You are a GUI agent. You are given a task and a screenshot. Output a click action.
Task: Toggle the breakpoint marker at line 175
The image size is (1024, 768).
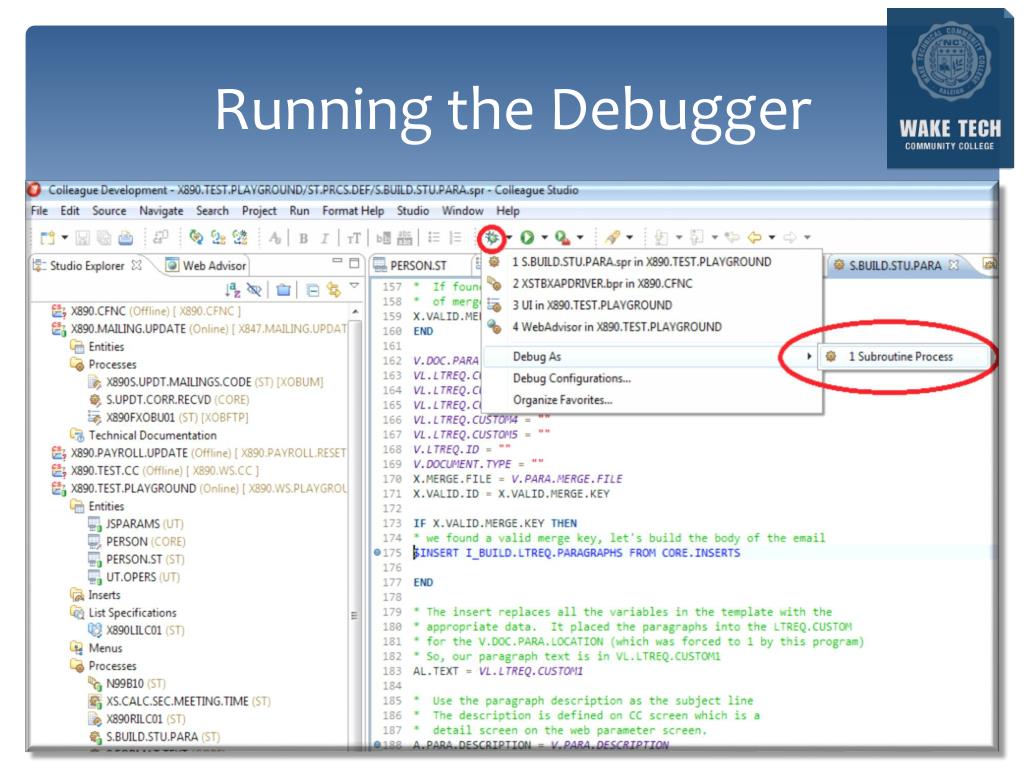click(377, 552)
